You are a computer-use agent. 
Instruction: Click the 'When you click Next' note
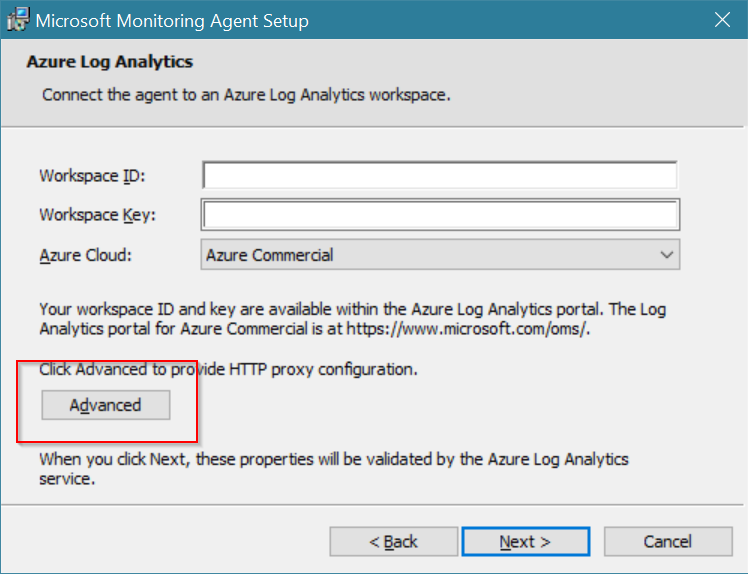coord(333,469)
